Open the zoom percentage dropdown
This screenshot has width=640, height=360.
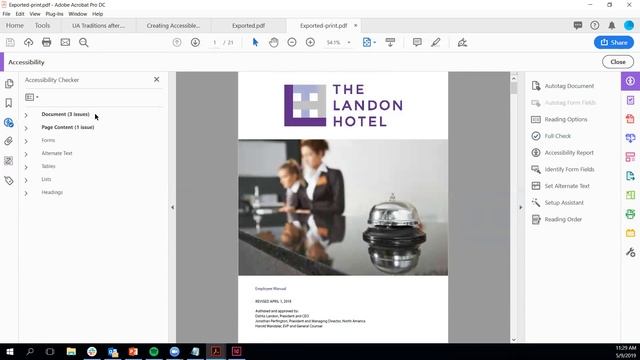(x=349, y=42)
